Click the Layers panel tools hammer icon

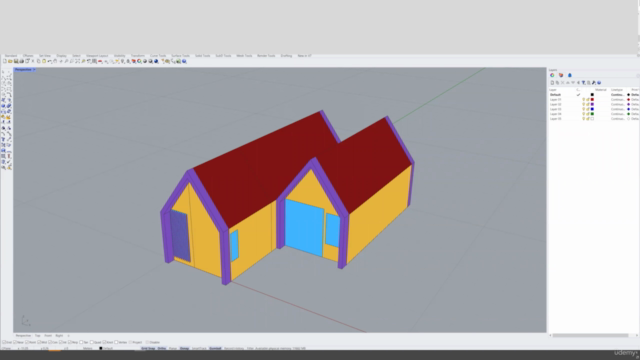point(594,82)
